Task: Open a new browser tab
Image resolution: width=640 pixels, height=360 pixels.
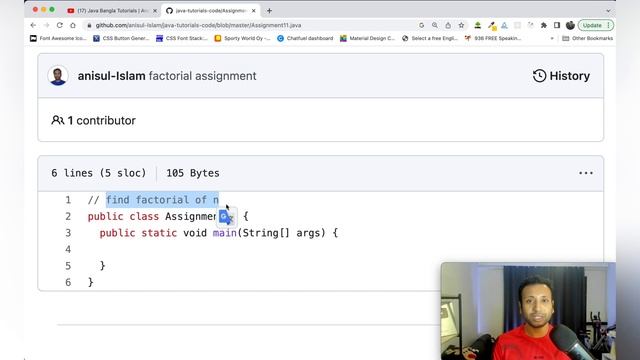Action: (x=269, y=11)
